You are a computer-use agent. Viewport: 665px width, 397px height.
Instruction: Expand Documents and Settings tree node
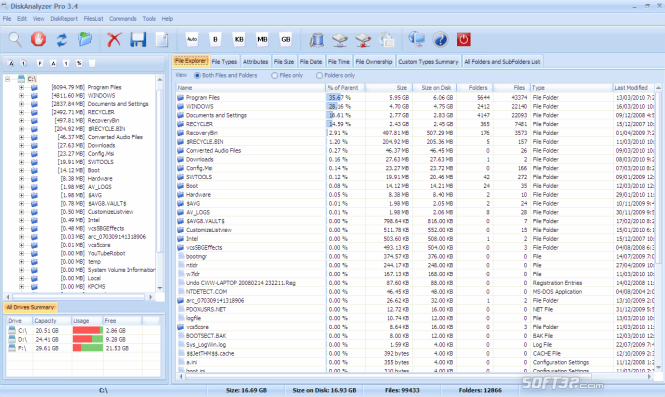click(21, 104)
